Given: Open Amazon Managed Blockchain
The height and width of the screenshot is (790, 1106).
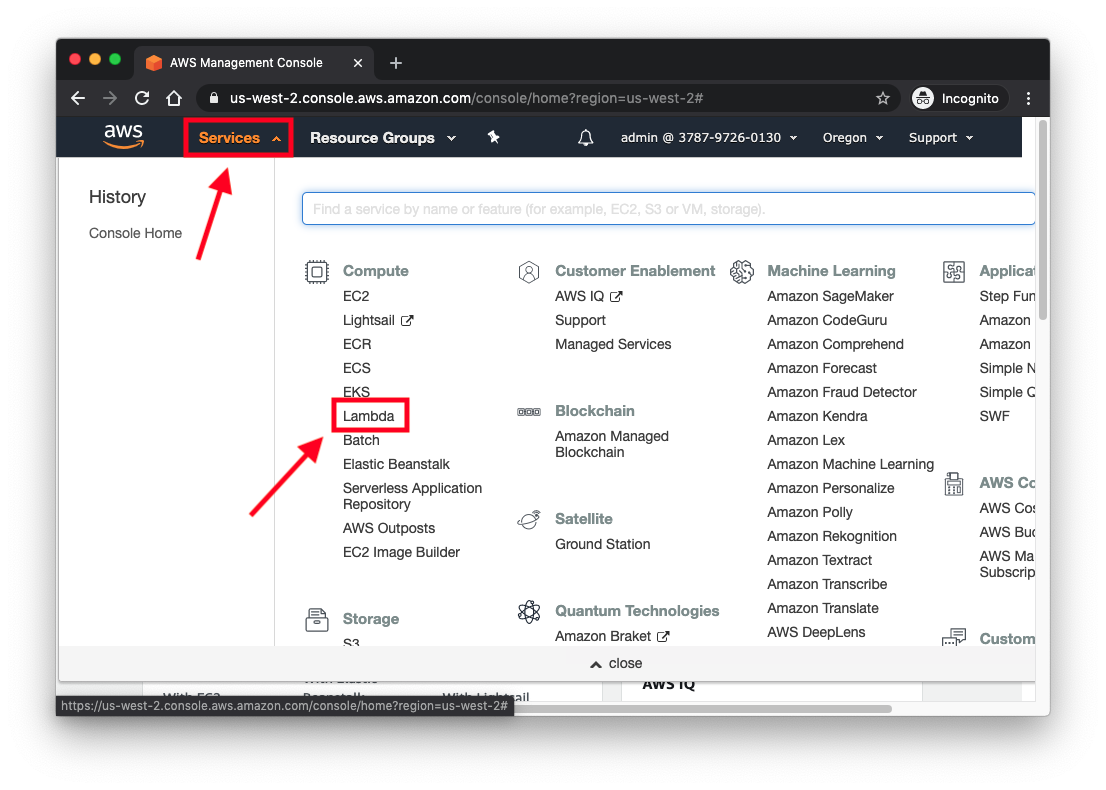Looking at the screenshot, I should click(612, 444).
